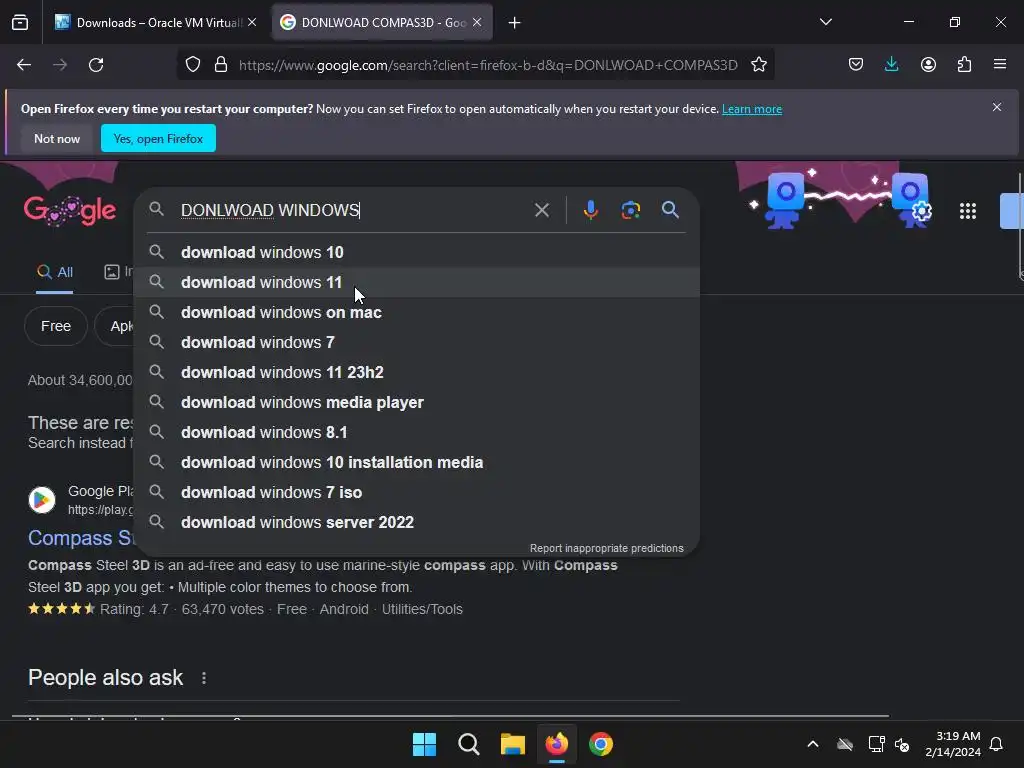Open tracking protection shield icon
The height and width of the screenshot is (768, 1024).
tap(193, 65)
